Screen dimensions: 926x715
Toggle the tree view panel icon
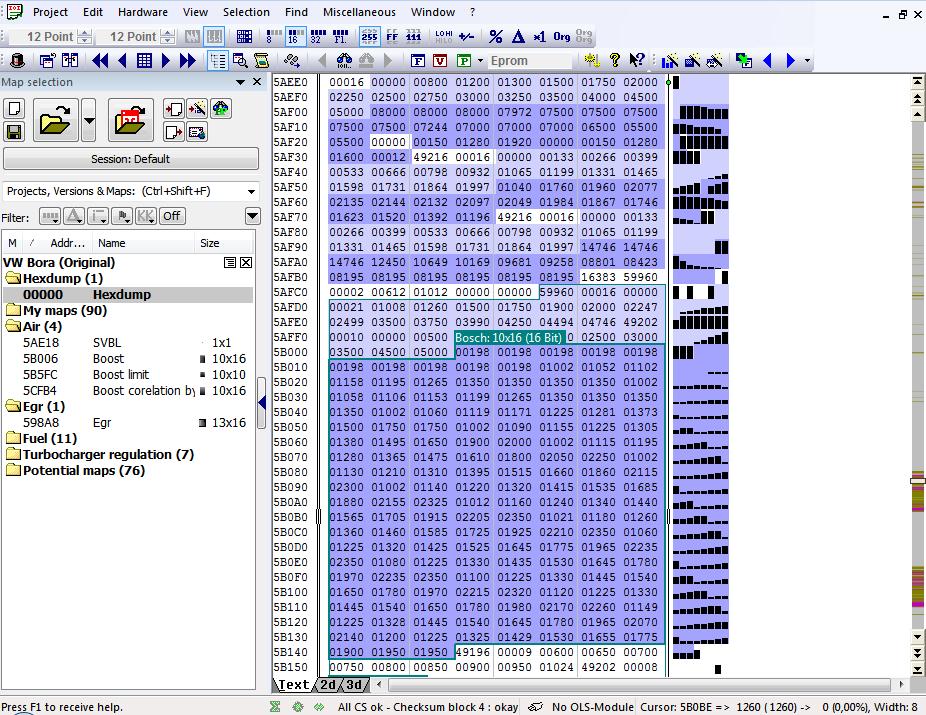(x=218, y=60)
